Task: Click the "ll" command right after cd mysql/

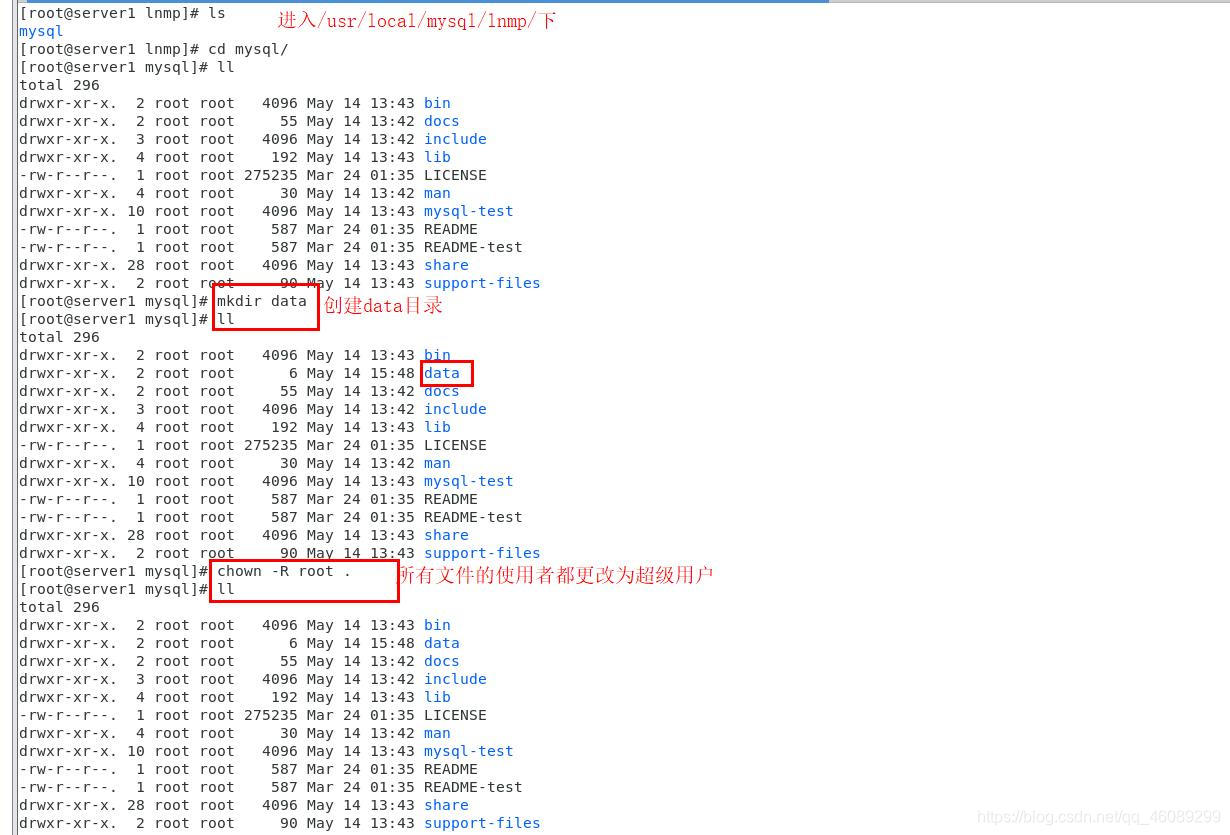Action: (x=226, y=67)
